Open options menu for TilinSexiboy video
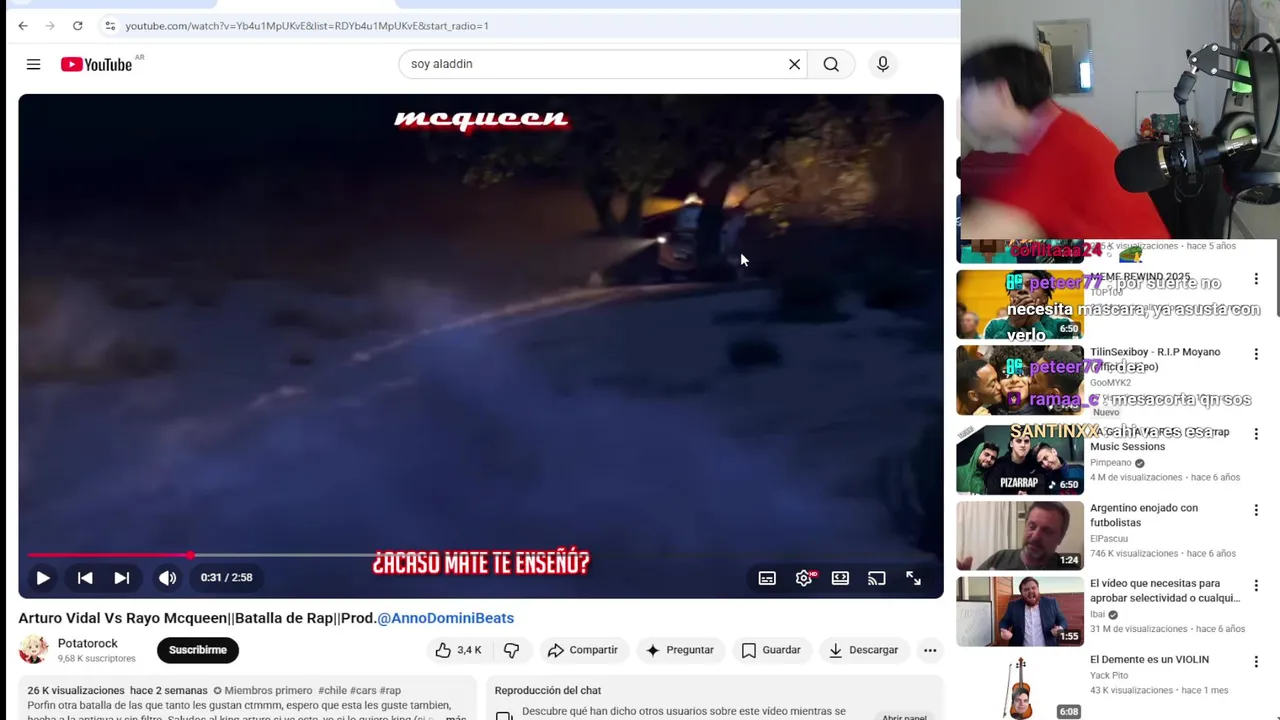Image resolution: width=1280 pixels, height=720 pixels. pos(1256,354)
